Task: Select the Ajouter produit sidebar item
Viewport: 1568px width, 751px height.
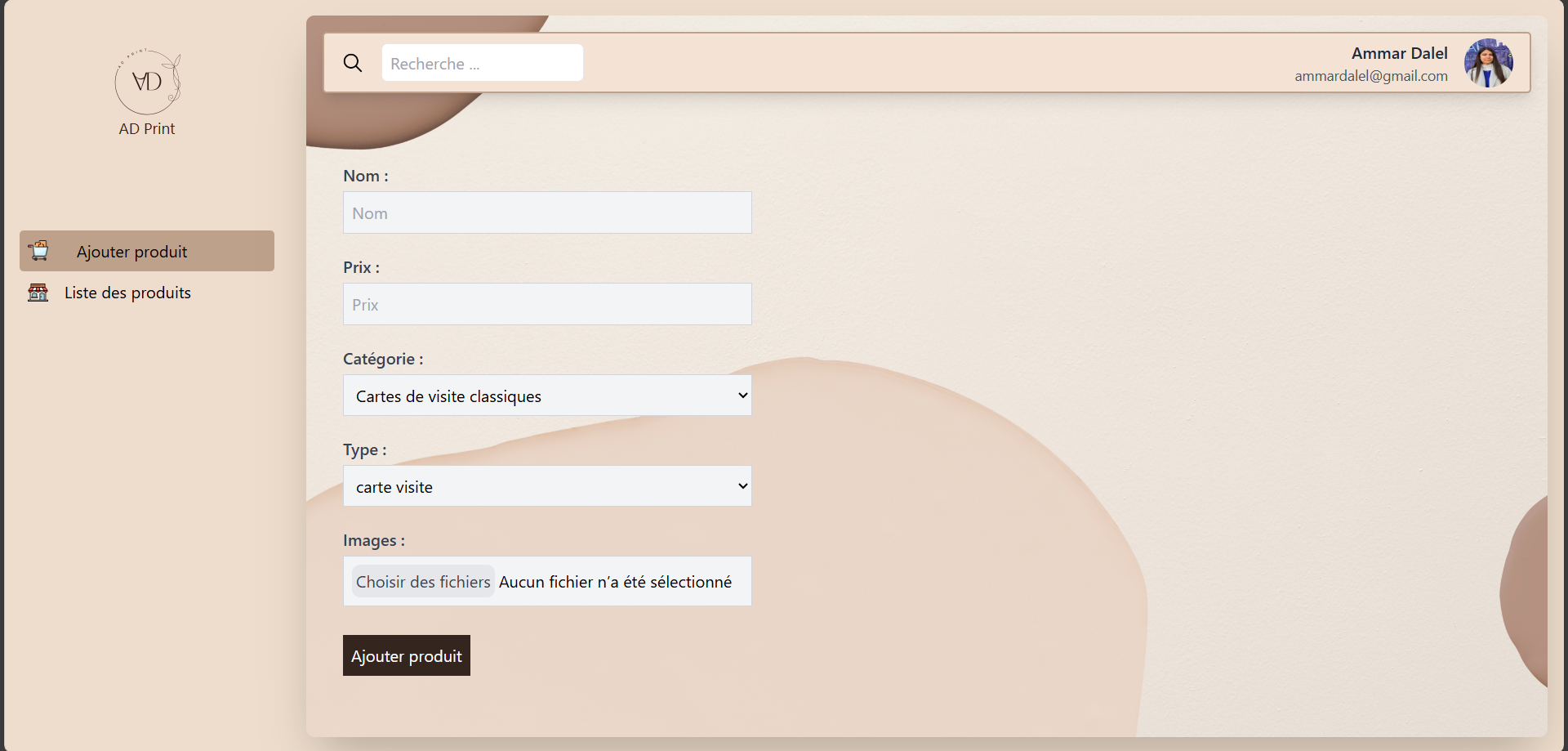Action: coord(147,252)
